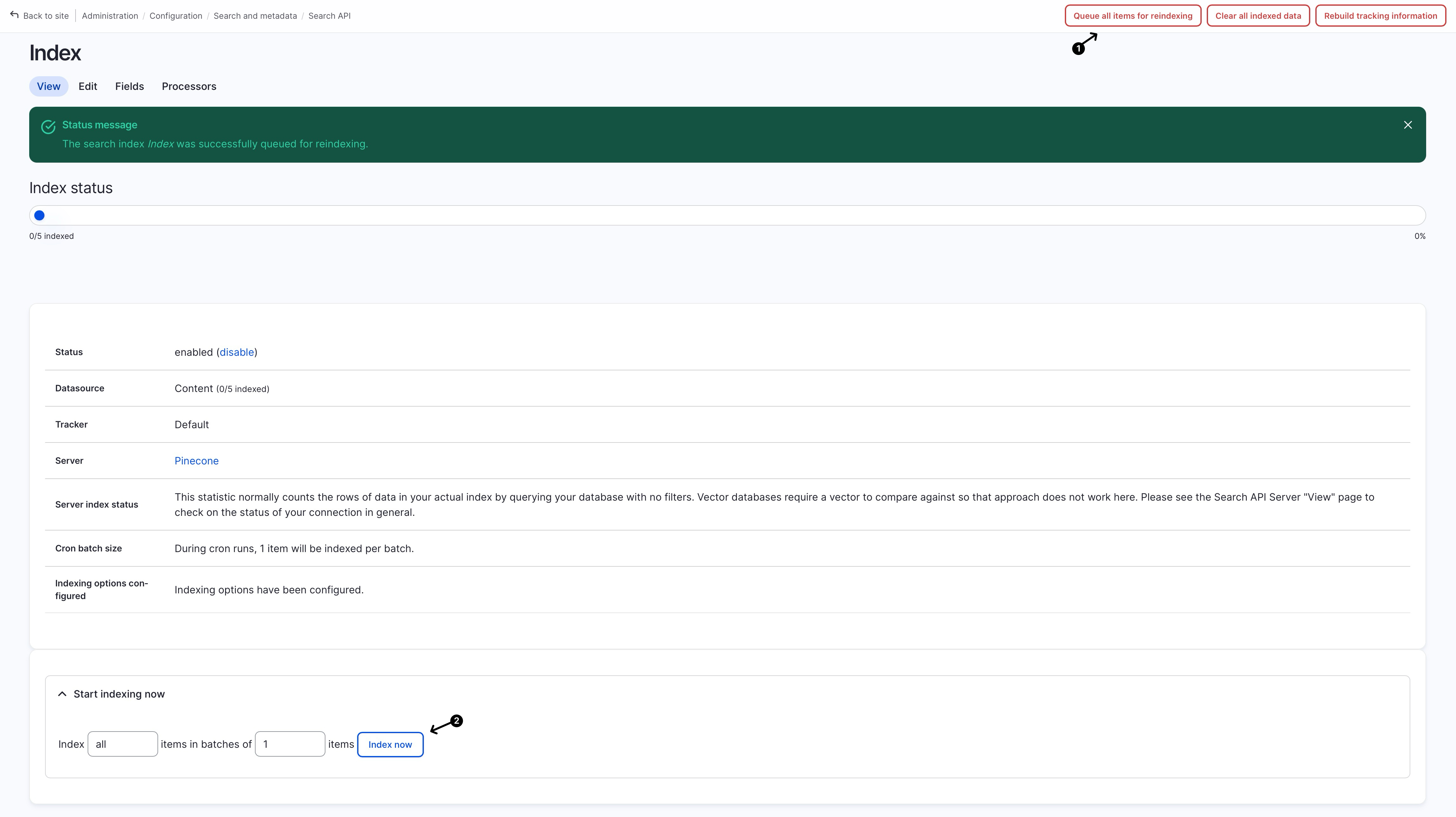The height and width of the screenshot is (817, 1456).
Task: Click the batch size input field
Action: point(290,744)
